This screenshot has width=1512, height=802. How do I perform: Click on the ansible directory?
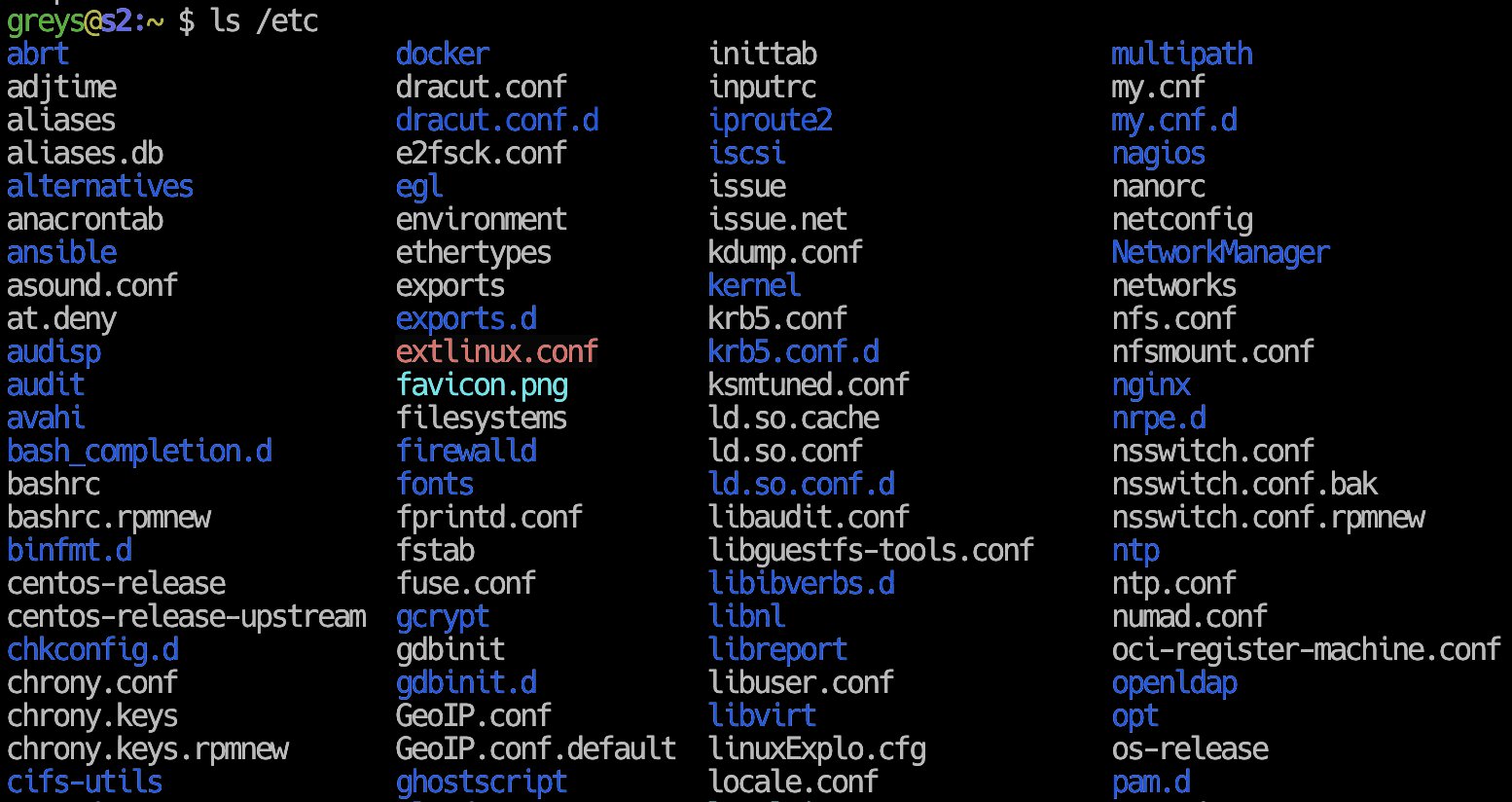62,253
